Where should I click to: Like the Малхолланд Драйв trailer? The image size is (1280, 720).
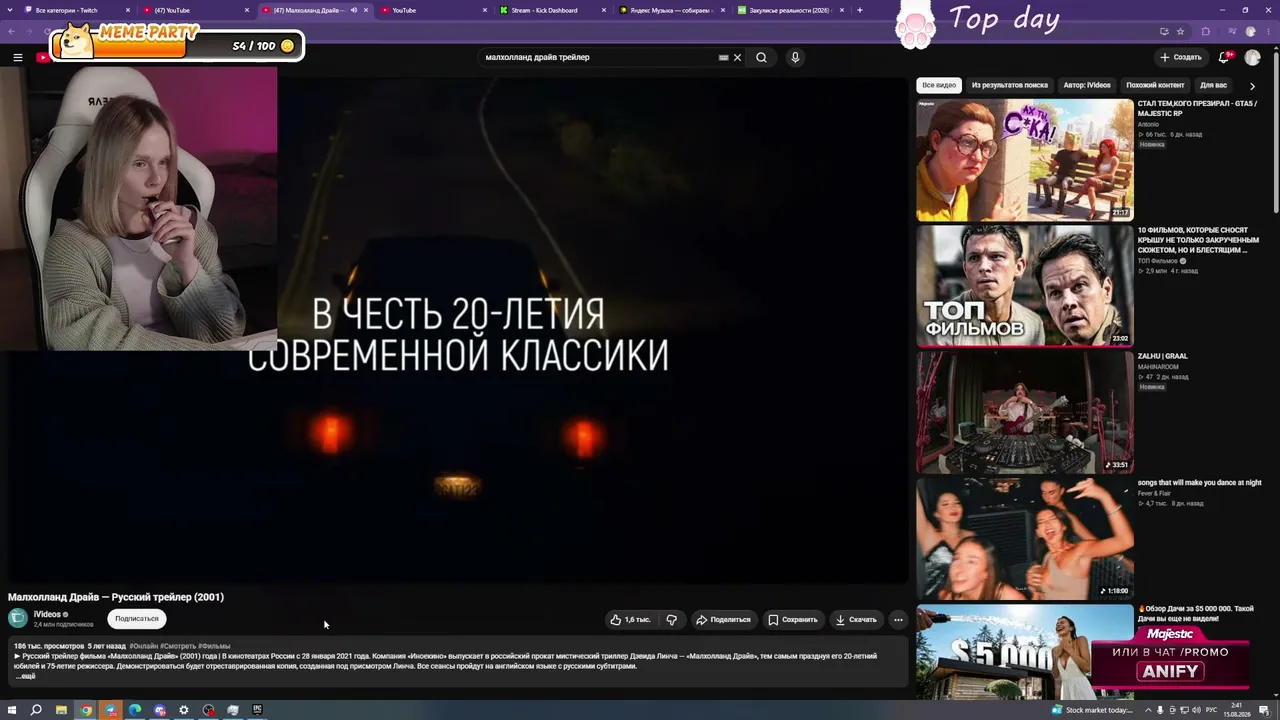pos(630,620)
